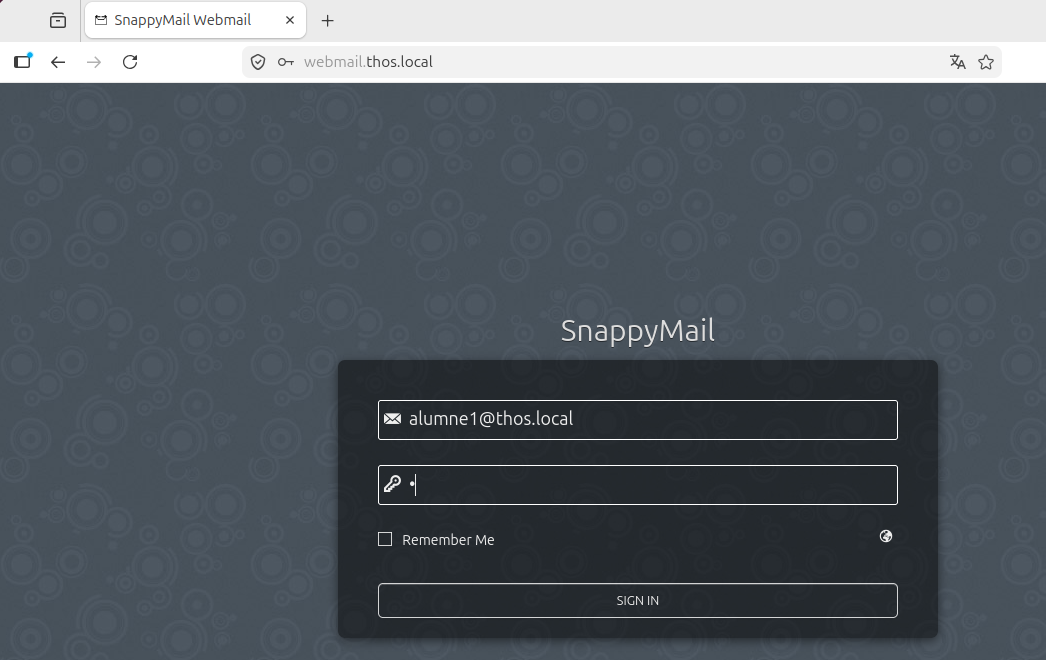Open the tab overview icon above toolbar
Screen dimensions: 1046x660
point(58,21)
